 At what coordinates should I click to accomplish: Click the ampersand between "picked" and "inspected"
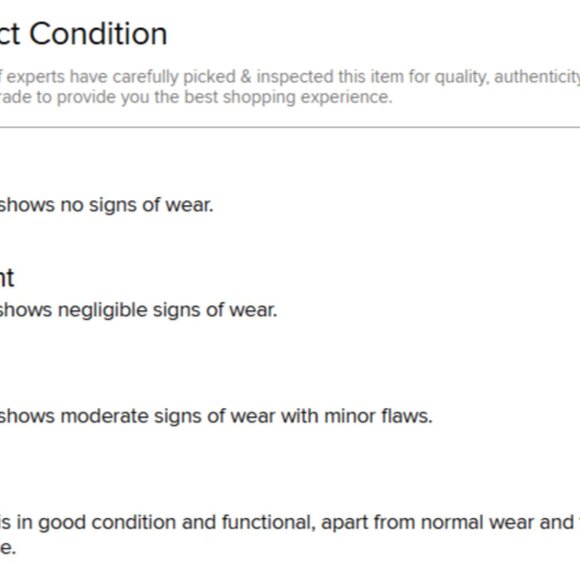[246, 77]
